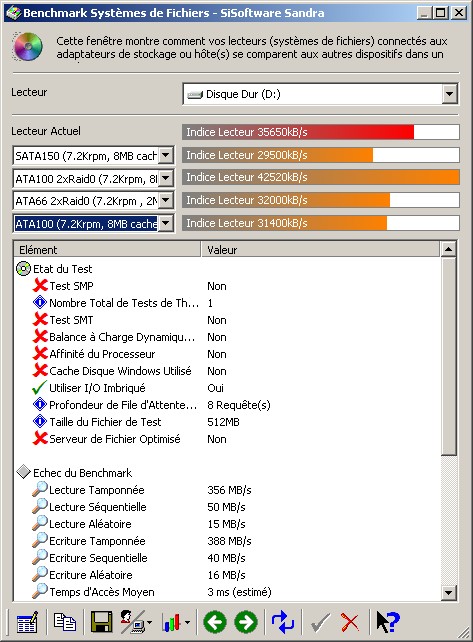Viewport: 473px width, 642px height.
Task: Click the Valeur column header
Action: (320, 250)
